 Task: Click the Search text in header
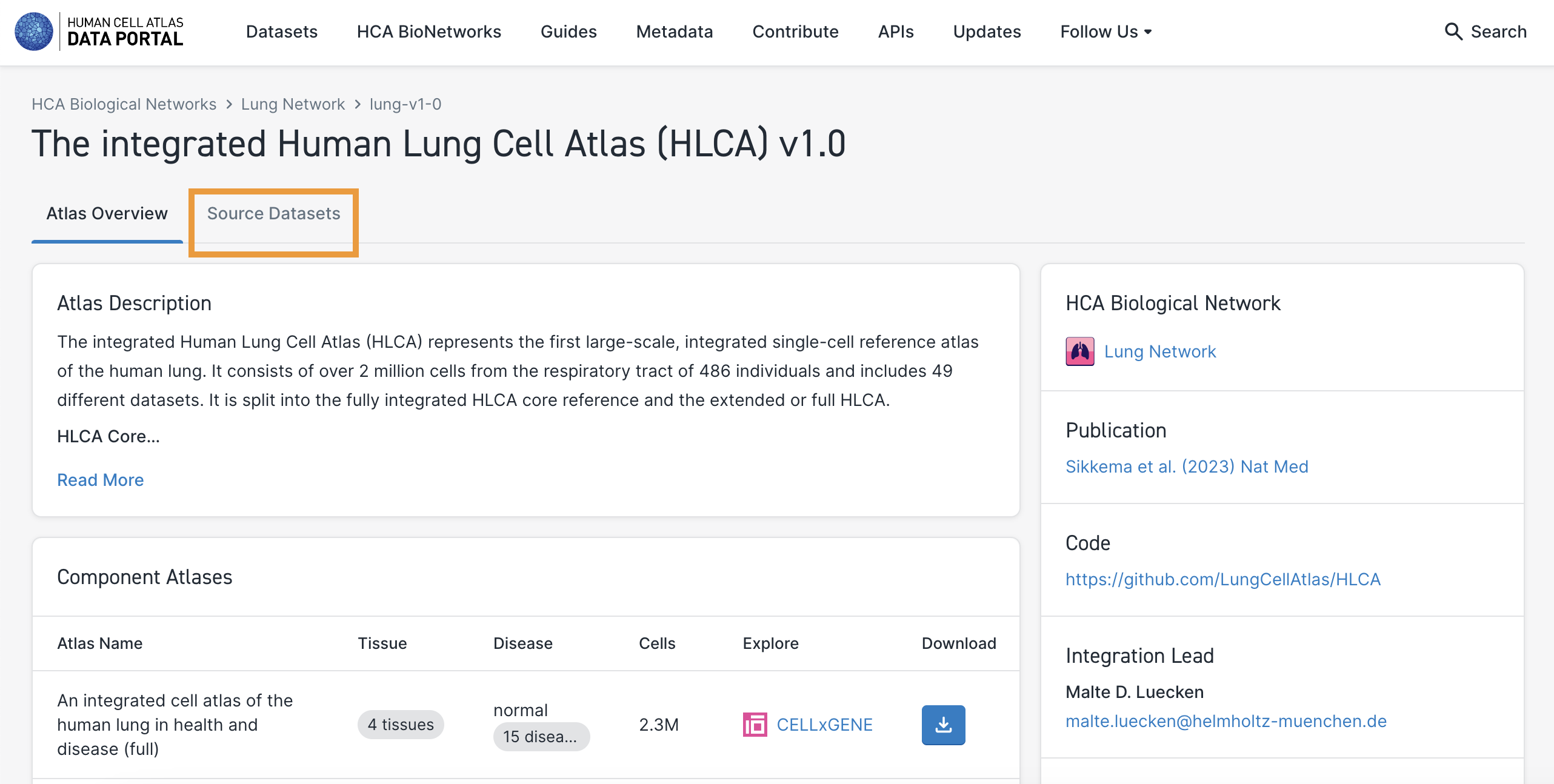point(1498,32)
